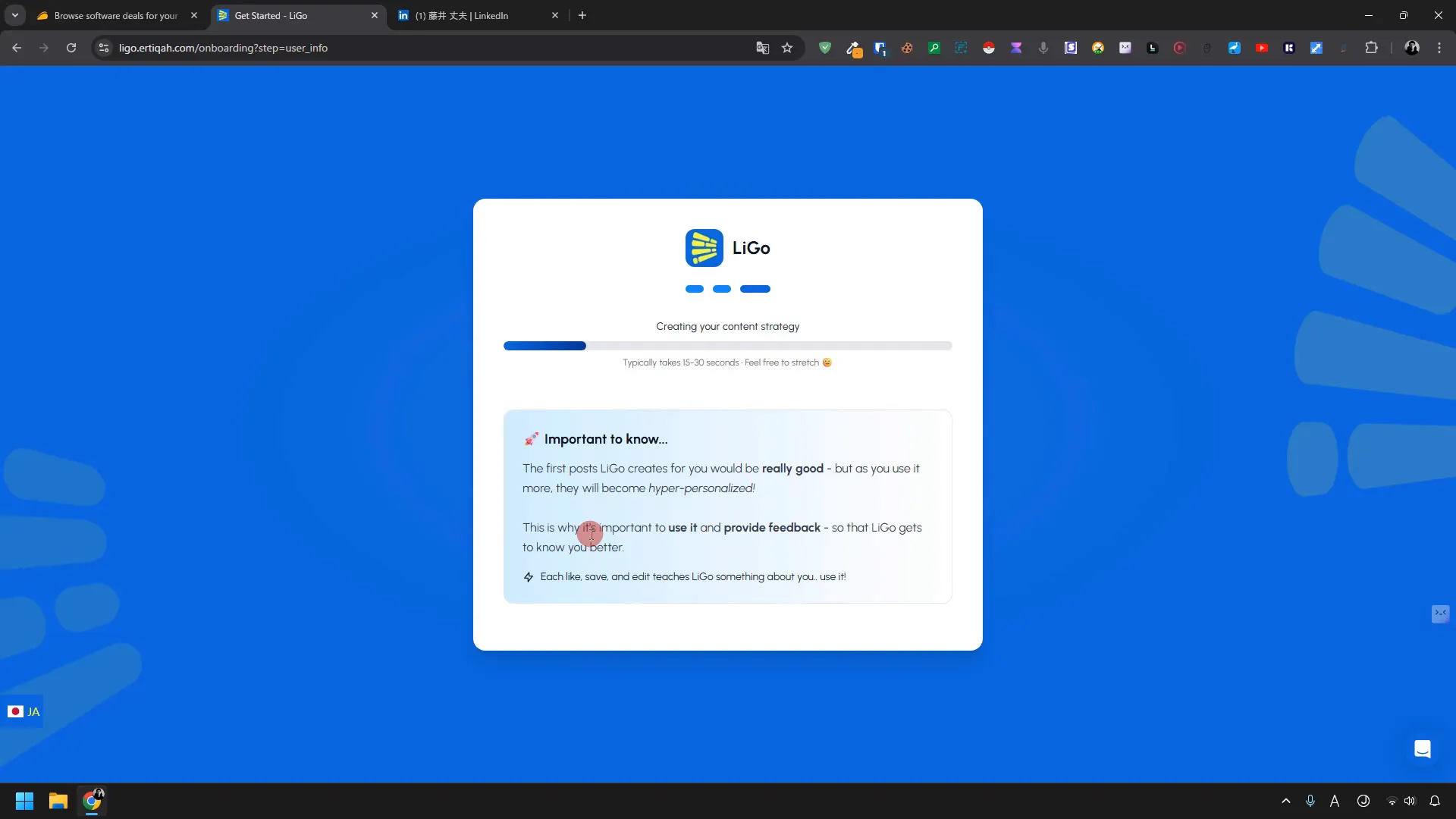Click 'Typically takes 15-30 seconds' text
Image resolution: width=1456 pixels, height=819 pixels.
[680, 362]
